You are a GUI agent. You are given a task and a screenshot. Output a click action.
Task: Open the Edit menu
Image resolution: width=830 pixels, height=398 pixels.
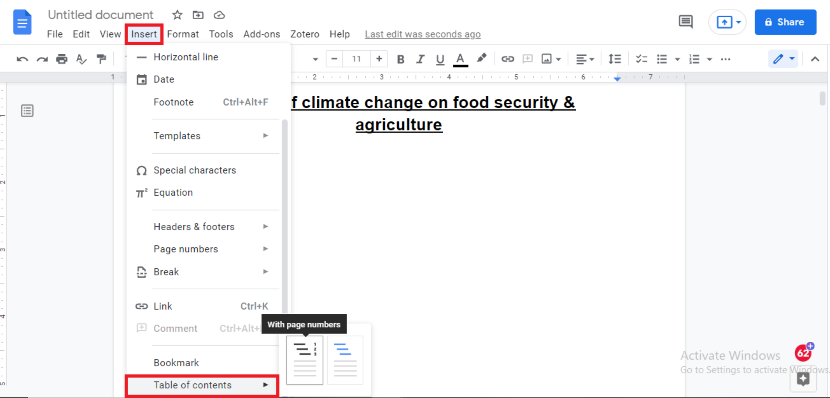tap(81, 34)
